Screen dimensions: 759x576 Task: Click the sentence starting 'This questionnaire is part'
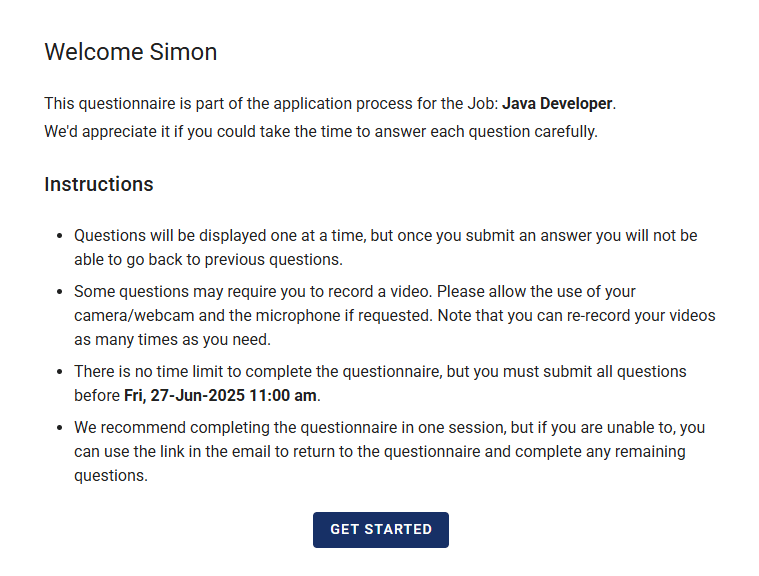(x=270, y=103)
